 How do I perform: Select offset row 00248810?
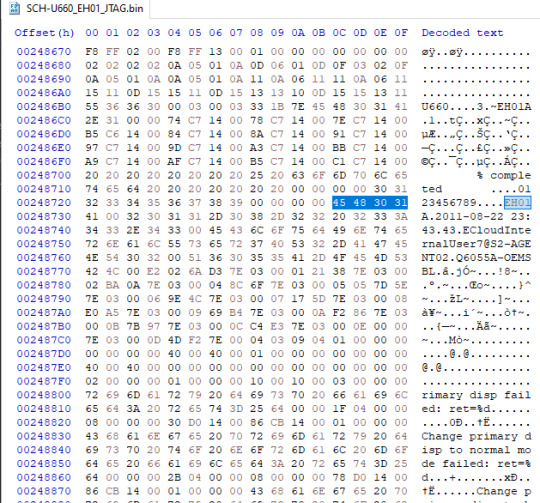click(x=44, y=409)
